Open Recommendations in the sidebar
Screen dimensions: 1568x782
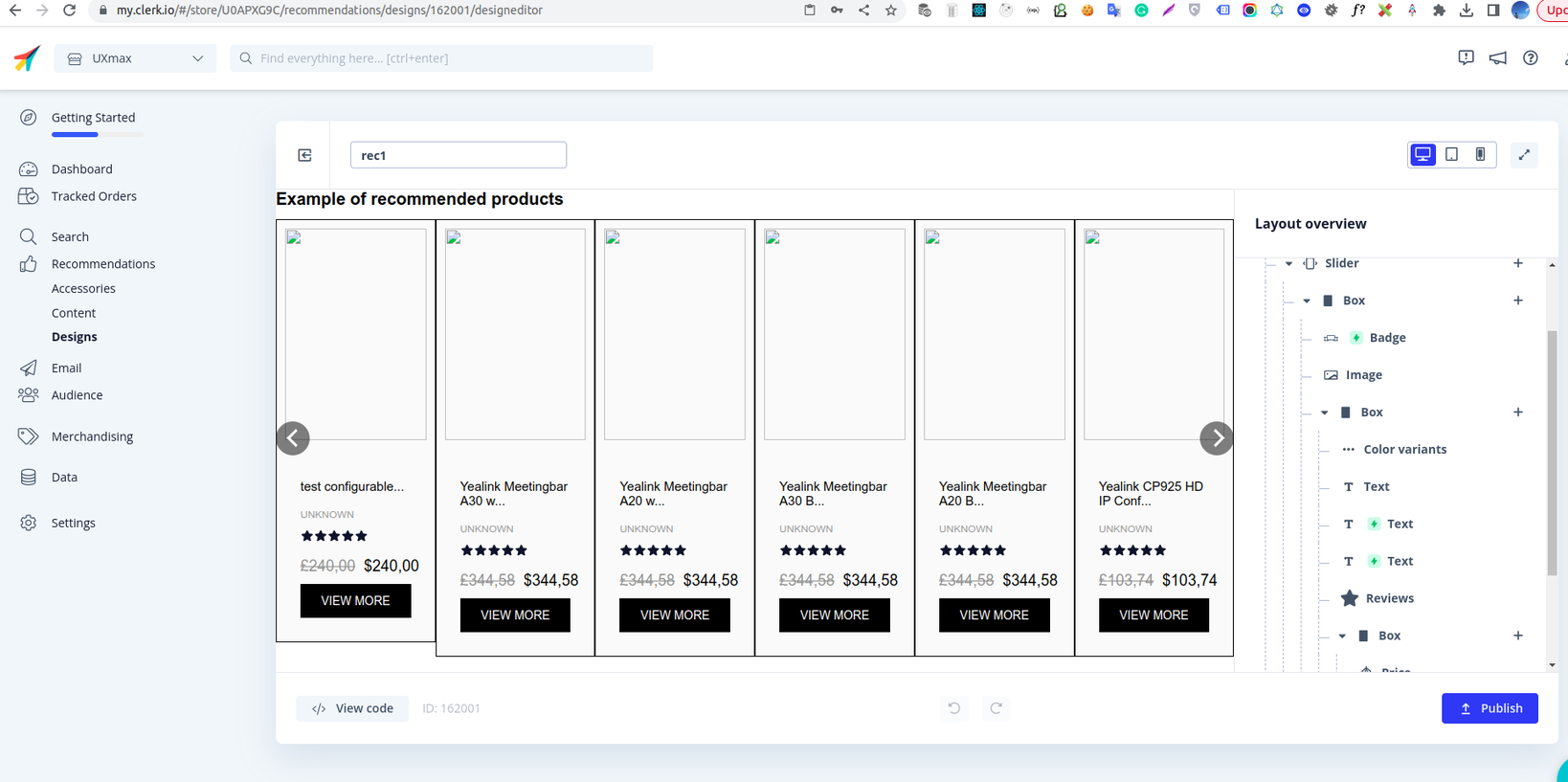[x=103, y=264]
